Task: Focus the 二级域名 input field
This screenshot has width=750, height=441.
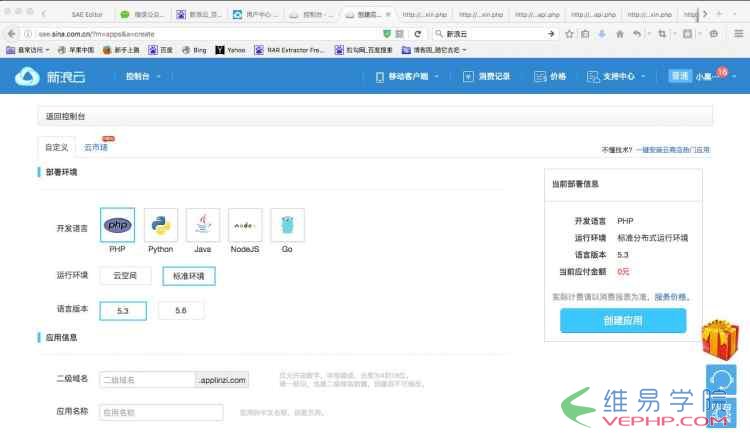Action: pyautogui.click(x=147, y=380)
